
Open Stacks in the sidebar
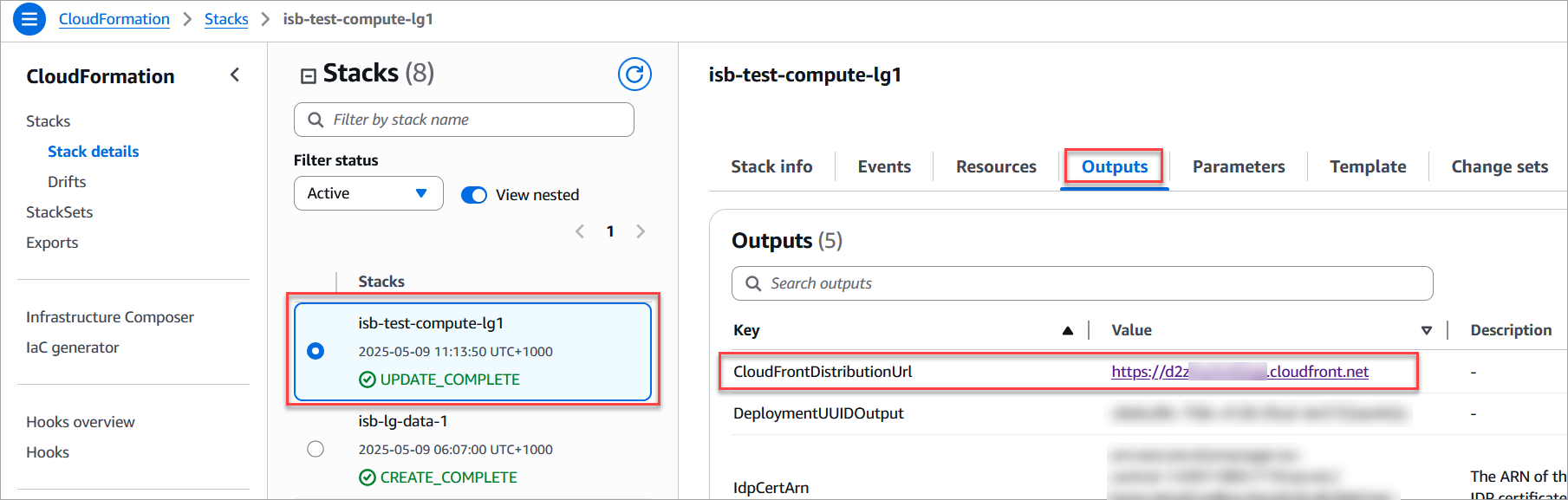(48, 121)
